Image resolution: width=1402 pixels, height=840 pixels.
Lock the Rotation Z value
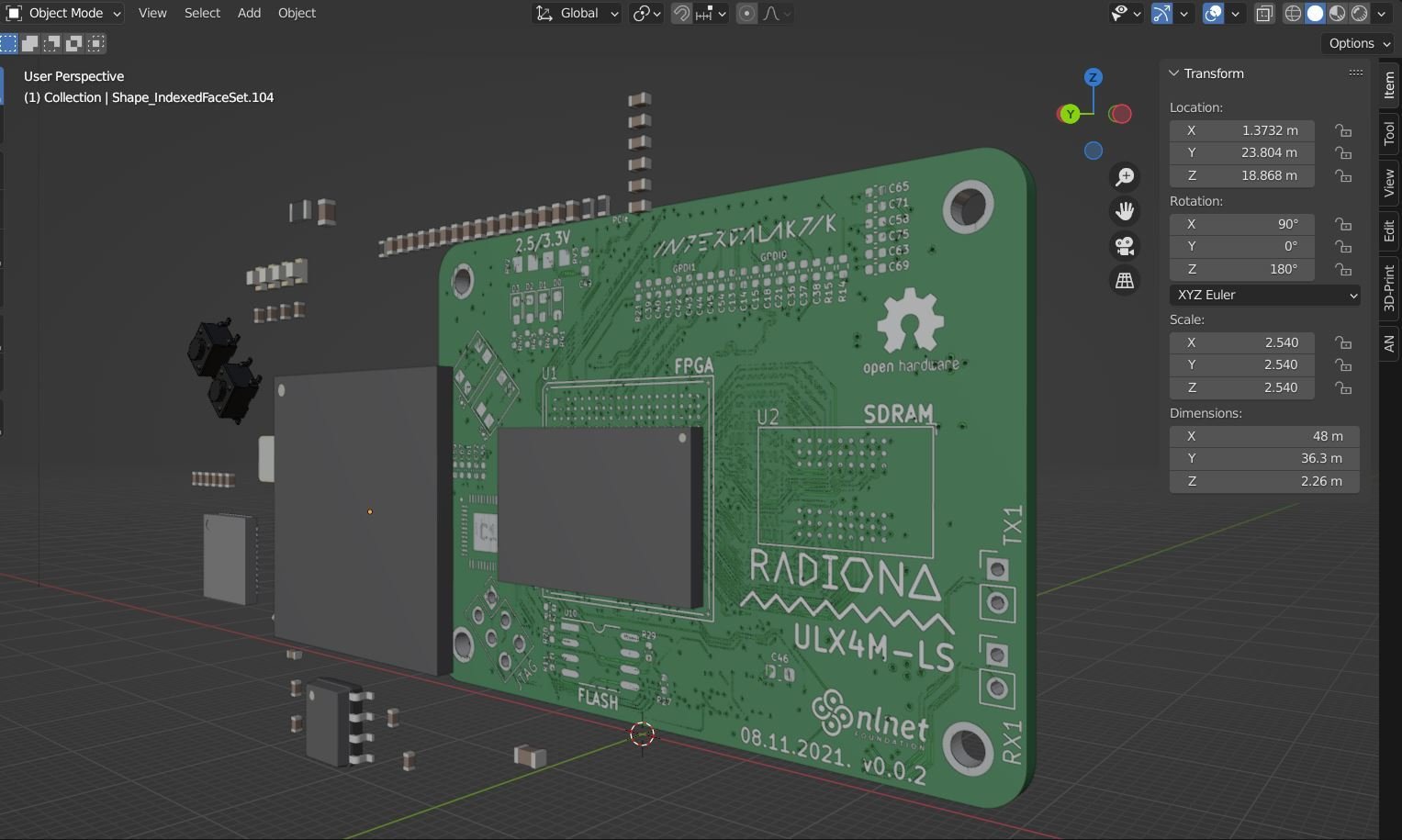(1343, 269)
